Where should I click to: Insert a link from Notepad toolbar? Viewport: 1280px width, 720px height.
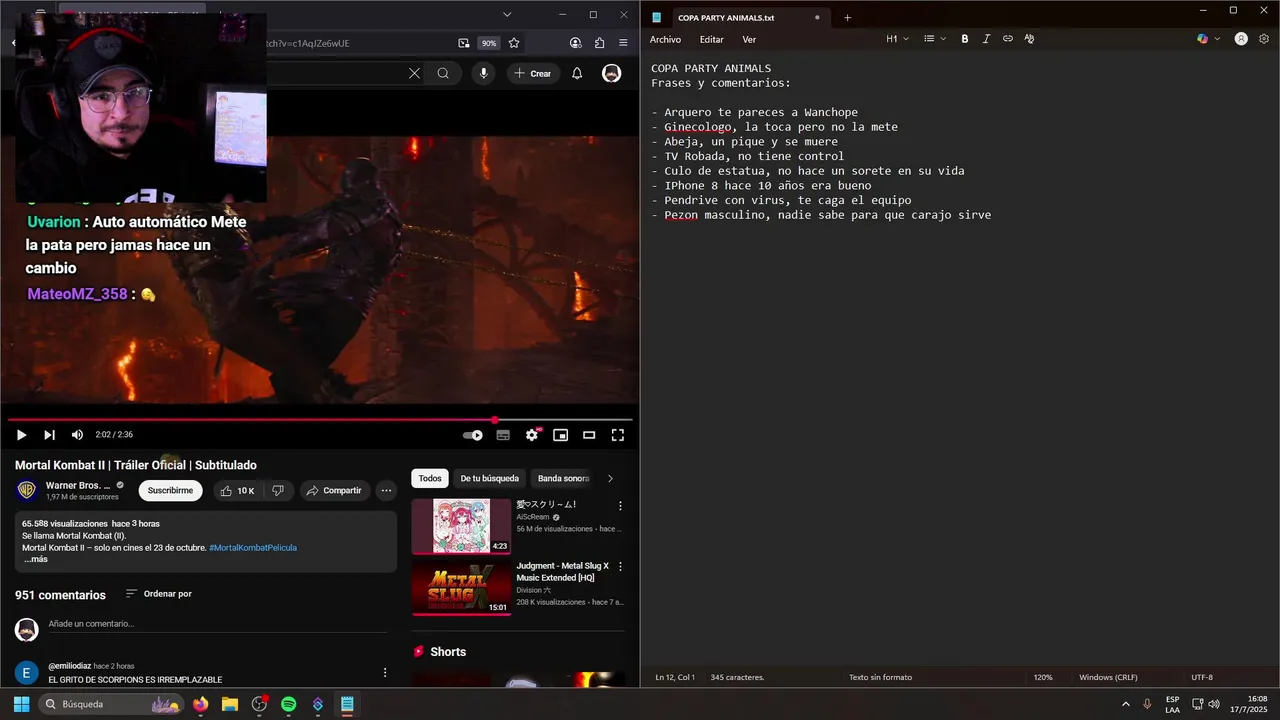[x=1008, y=39]
